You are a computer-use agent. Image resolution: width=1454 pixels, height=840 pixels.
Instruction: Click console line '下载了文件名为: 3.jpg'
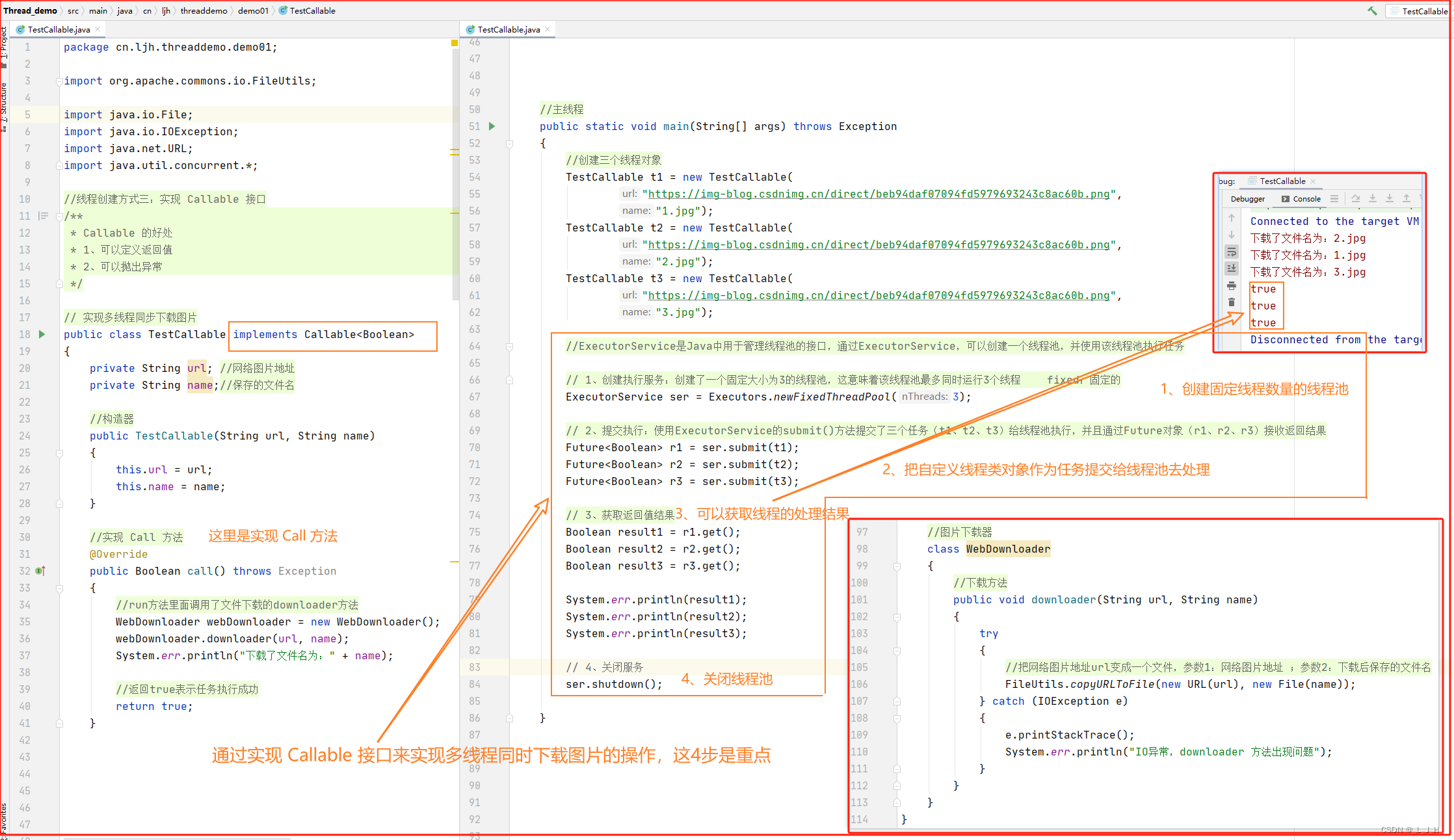(x=1308, y=272)
